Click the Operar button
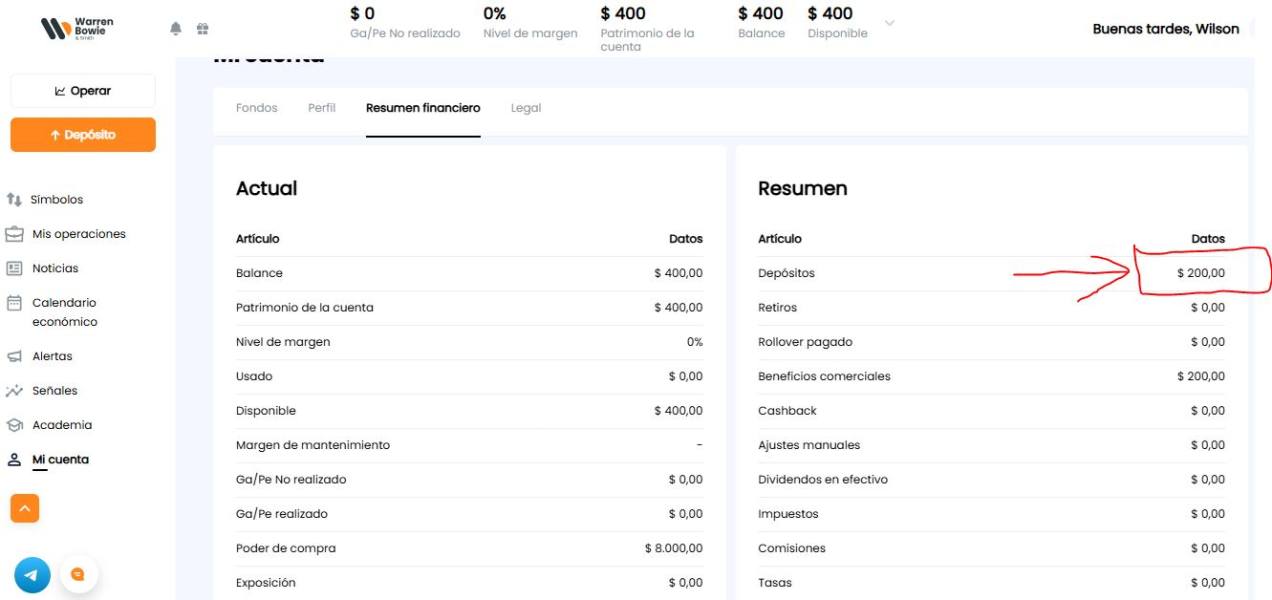The image size is (1272, 600). coord(83,91)
